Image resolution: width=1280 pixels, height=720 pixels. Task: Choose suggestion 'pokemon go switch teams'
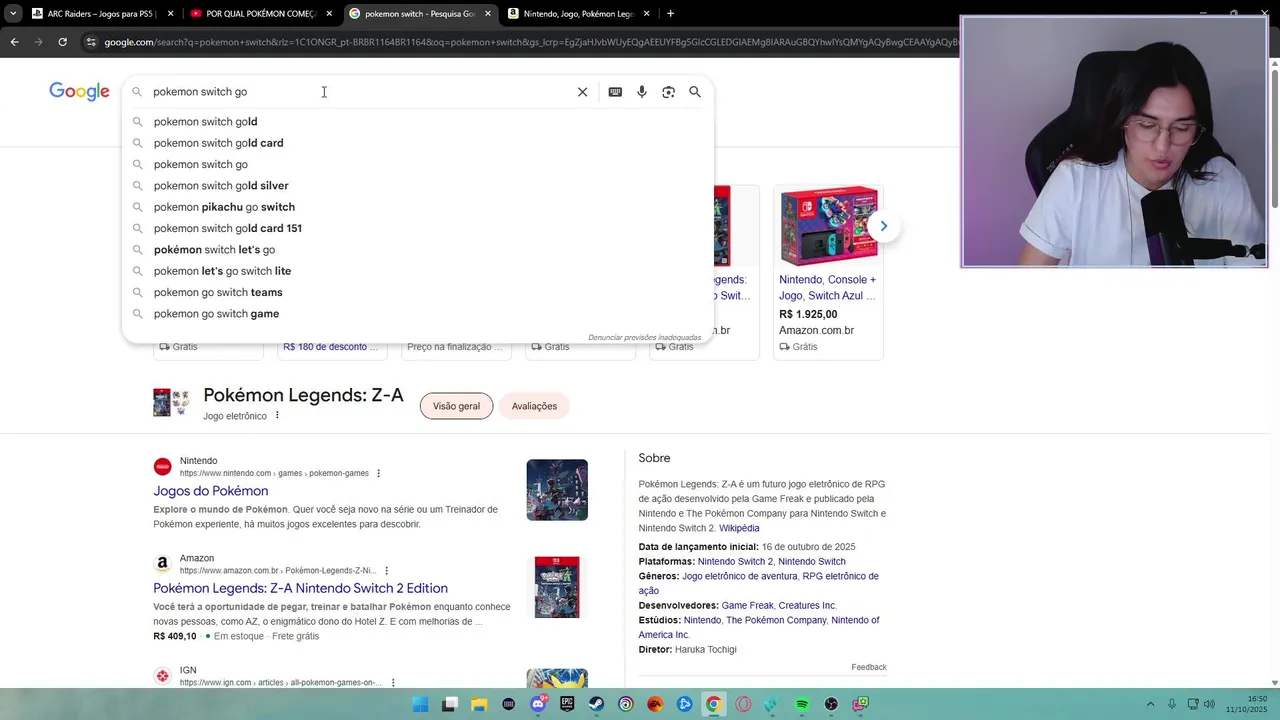click(418, 292)
